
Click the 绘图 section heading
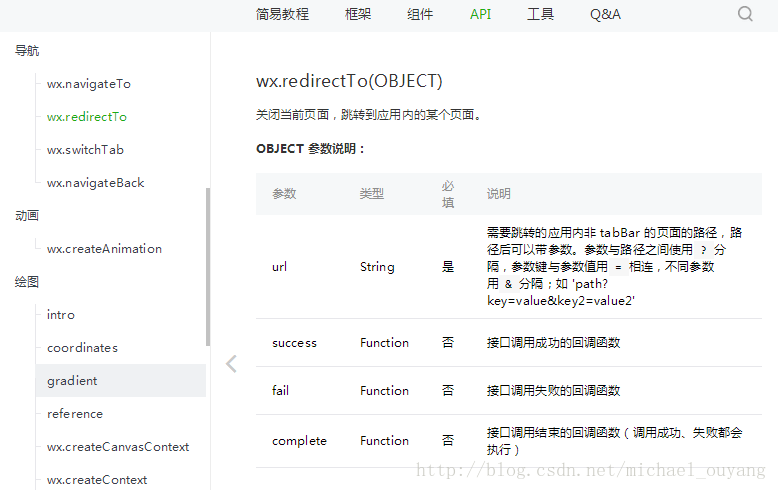[x=27, y=282]
